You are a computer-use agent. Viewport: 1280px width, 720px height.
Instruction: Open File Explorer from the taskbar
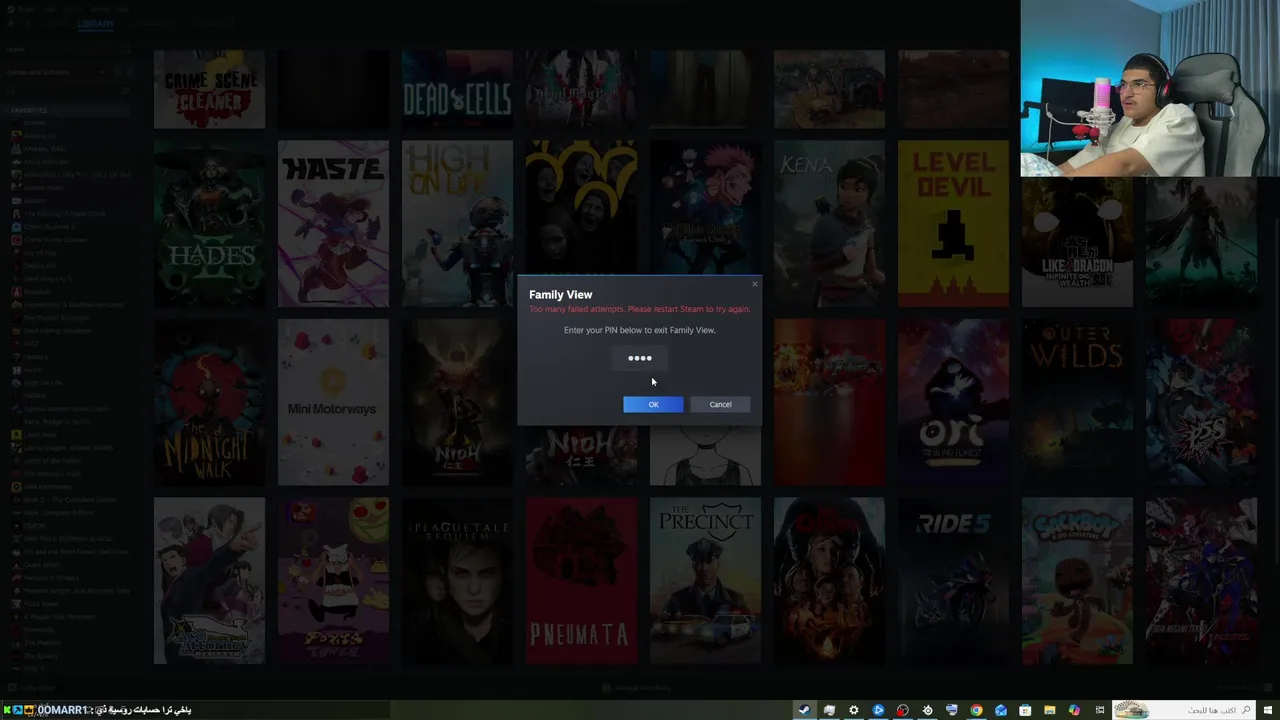[1049, 710]
